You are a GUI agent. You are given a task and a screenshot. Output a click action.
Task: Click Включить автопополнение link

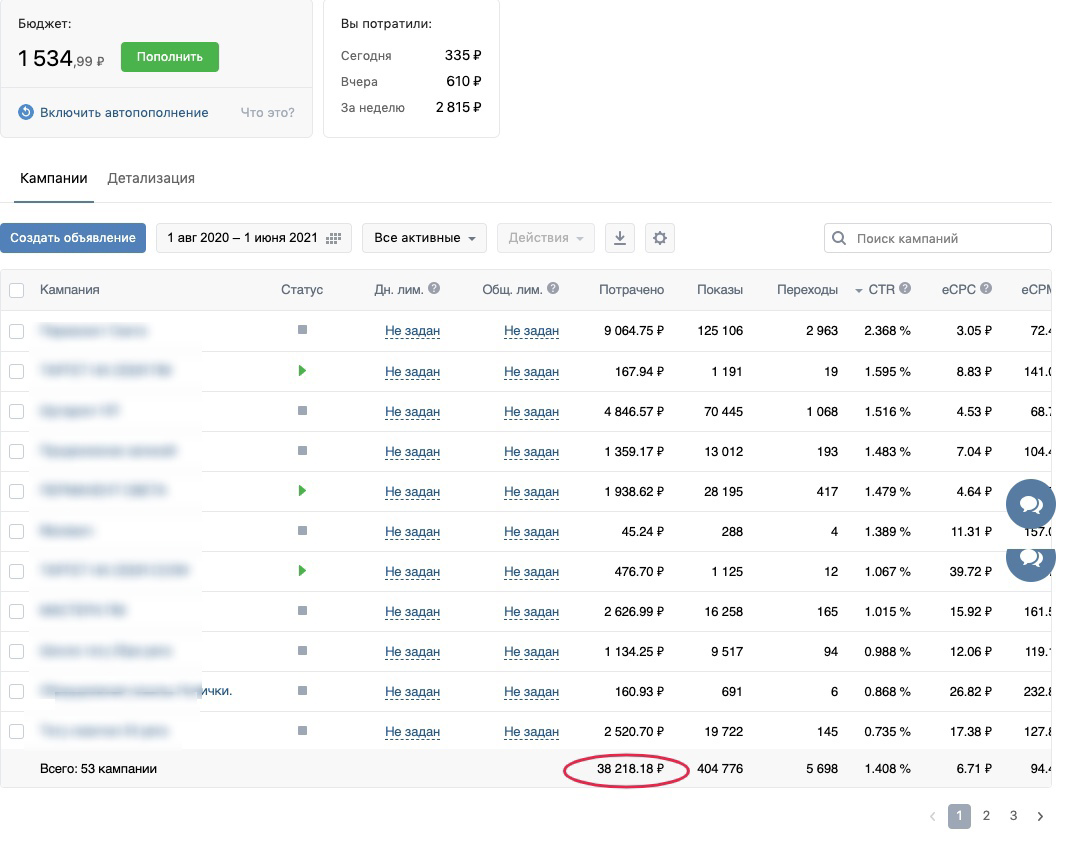[124, 112]
